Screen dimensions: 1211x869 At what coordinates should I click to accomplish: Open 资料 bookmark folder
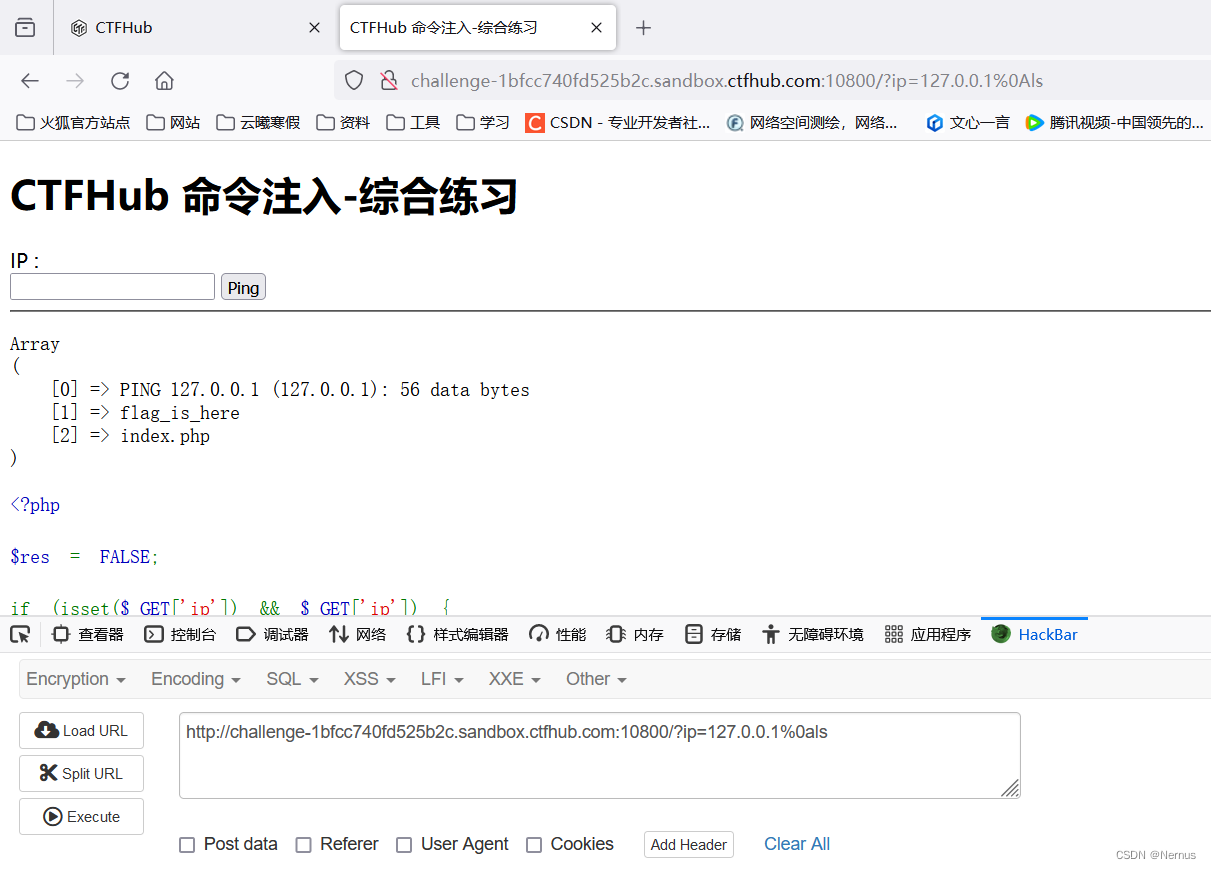343,122
